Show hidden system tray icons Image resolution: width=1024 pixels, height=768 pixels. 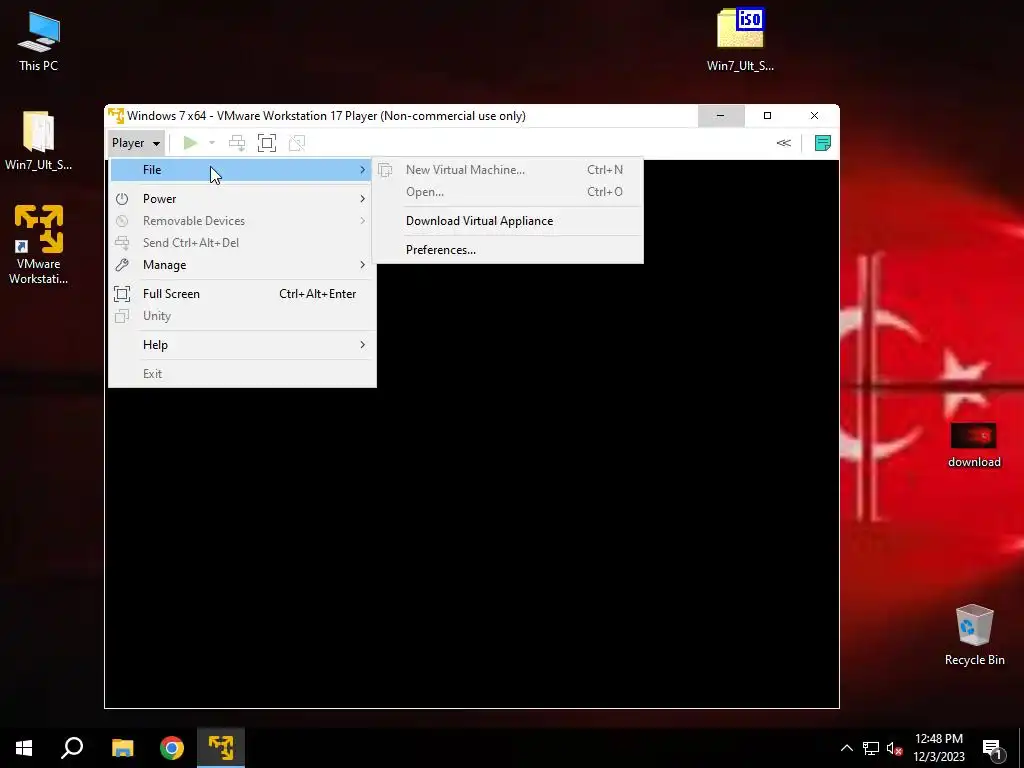(846, 748)
